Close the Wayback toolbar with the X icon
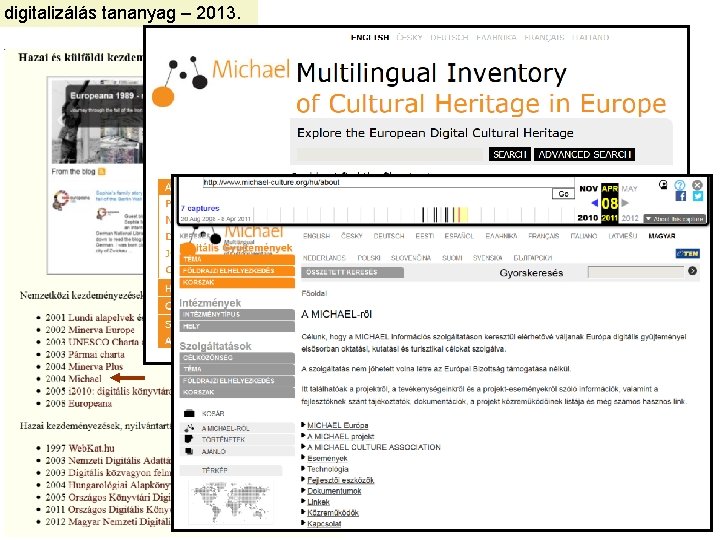 (698, 185)
